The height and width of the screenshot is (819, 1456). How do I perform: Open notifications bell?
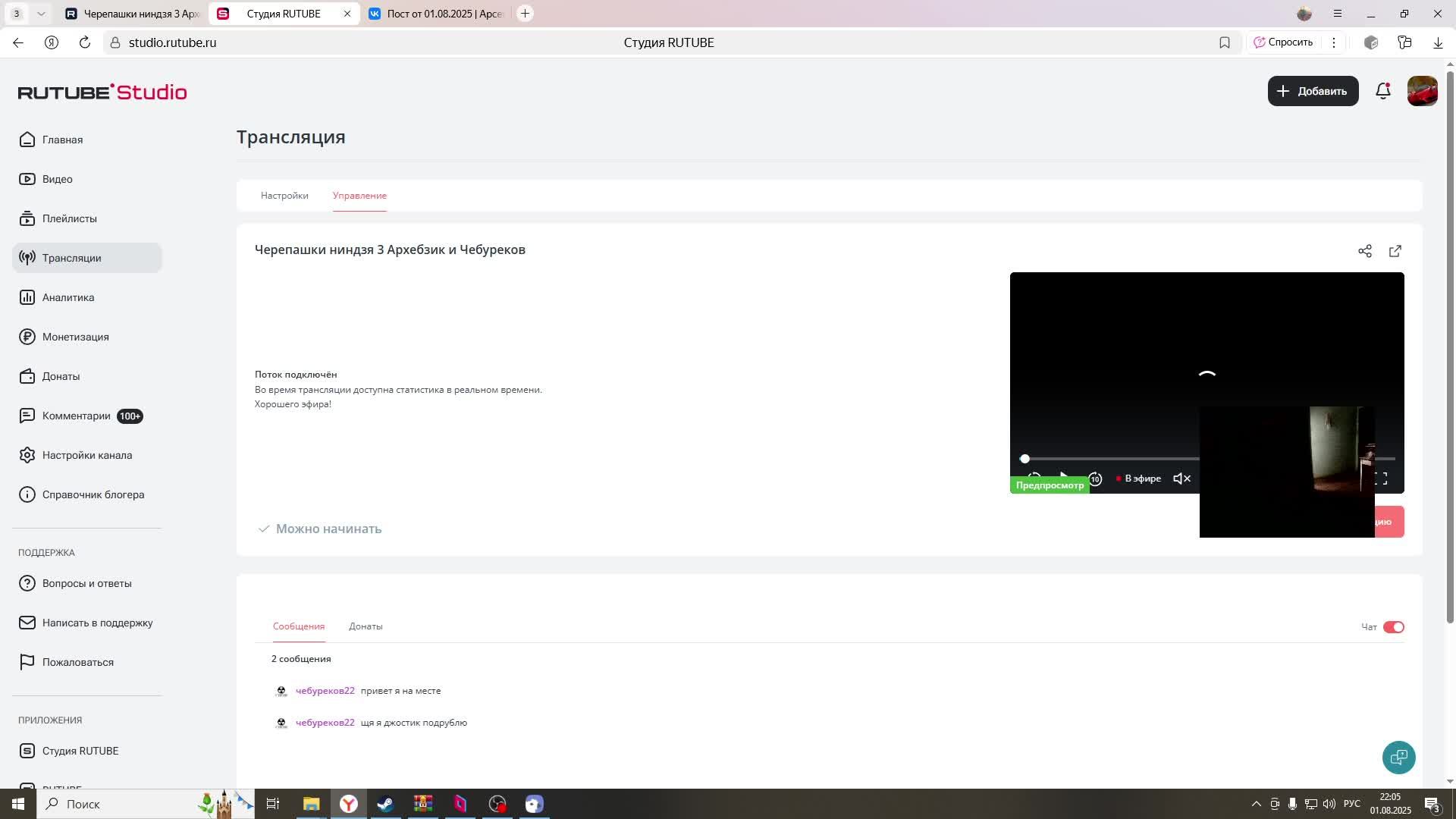1383,91
